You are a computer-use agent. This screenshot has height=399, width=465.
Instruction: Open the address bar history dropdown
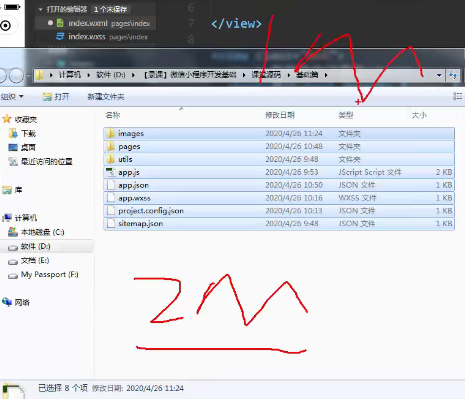tap(439, 75)
